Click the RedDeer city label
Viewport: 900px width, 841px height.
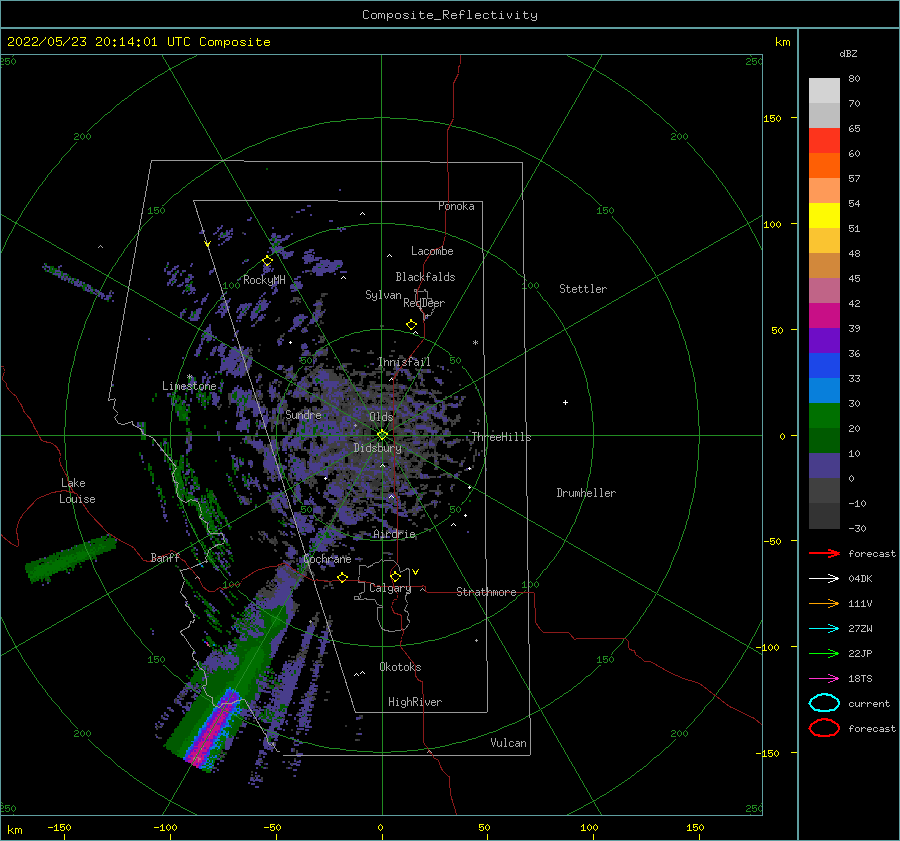click(424, 303)
